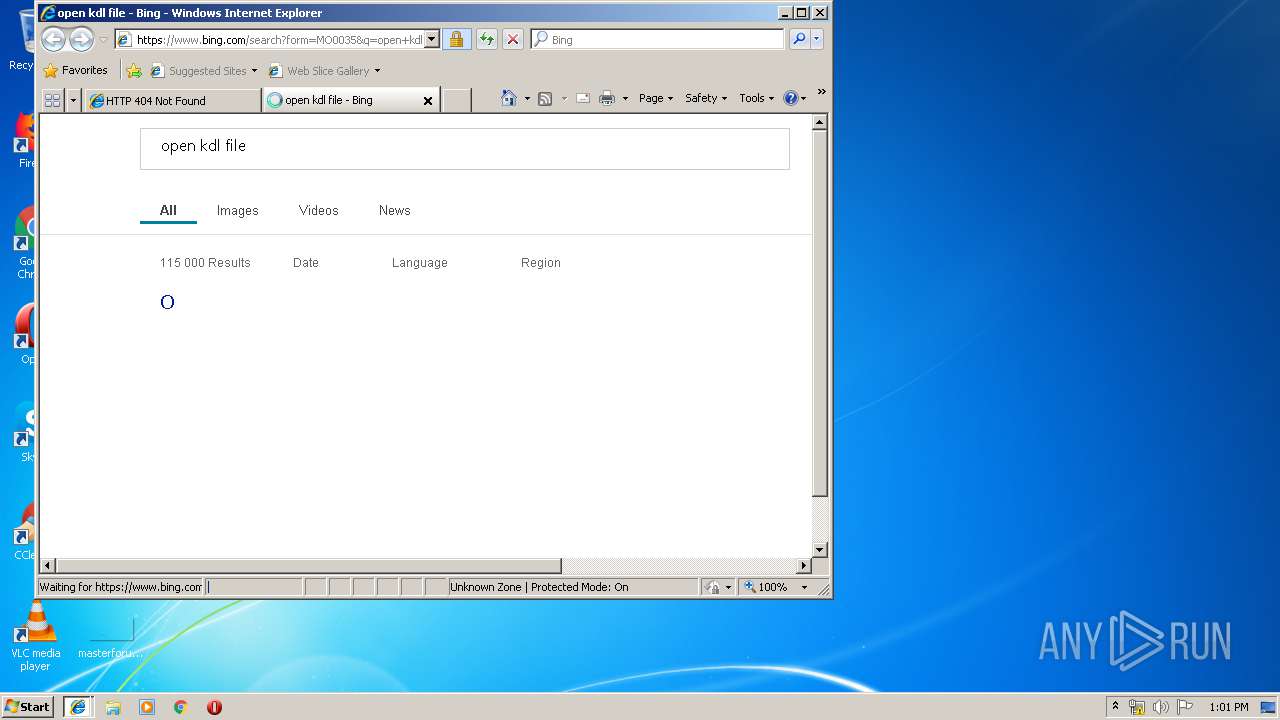The width and height of the screenshot is (1280, 720).
Task: Open Opera taskbar icon
Action: 214,707
